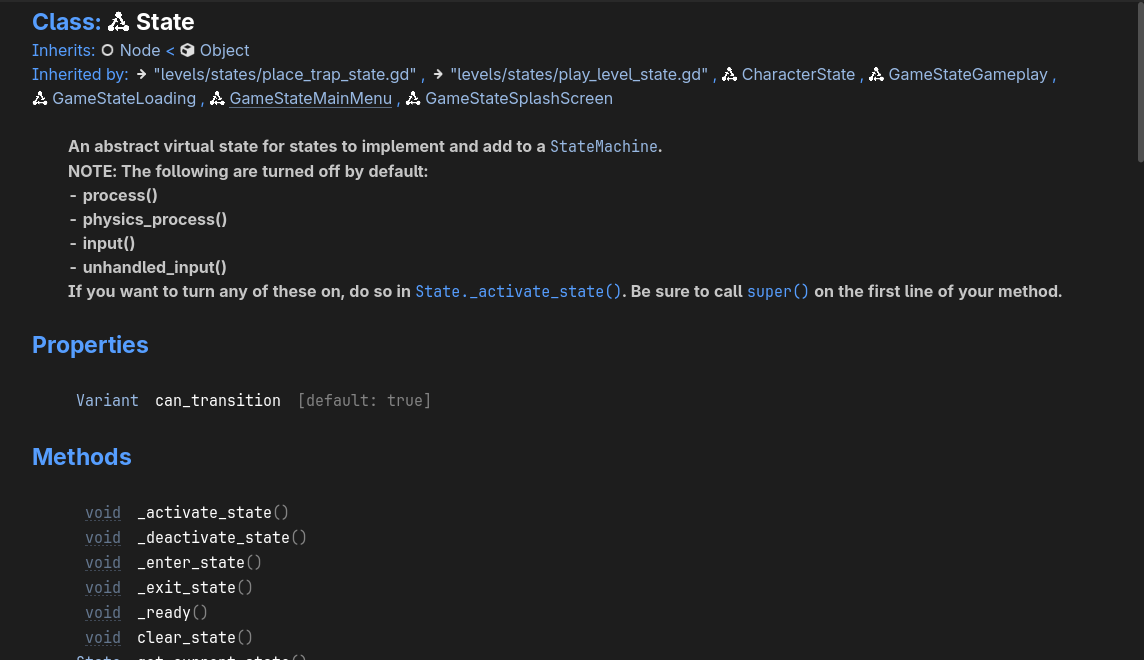
Task: Click the arrow icon before place_trap_state.gd
Action: (x=142, y=74)
